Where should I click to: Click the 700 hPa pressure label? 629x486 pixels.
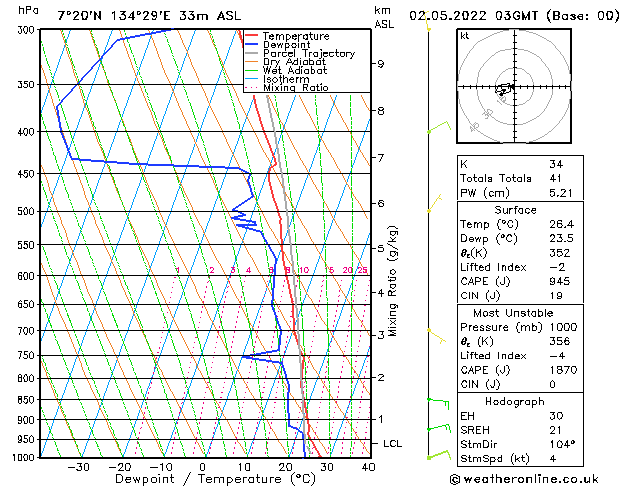click(x=28, y=331)
